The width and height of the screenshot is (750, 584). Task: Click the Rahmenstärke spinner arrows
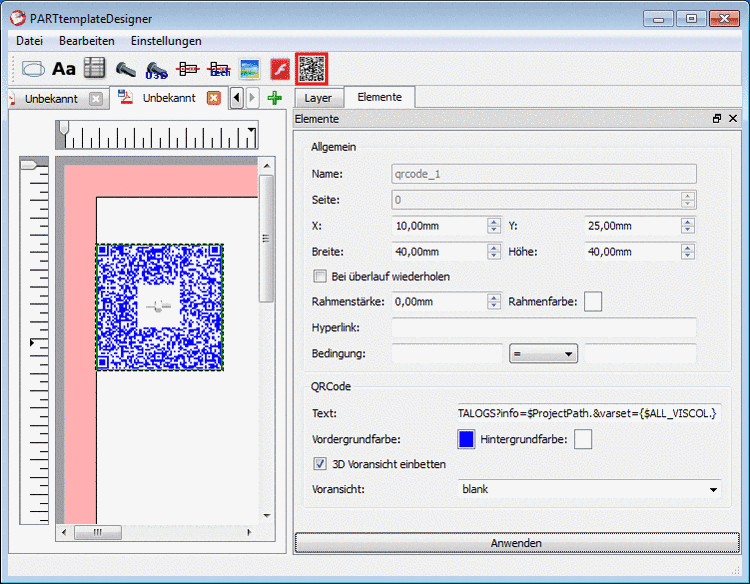[494, 302]
